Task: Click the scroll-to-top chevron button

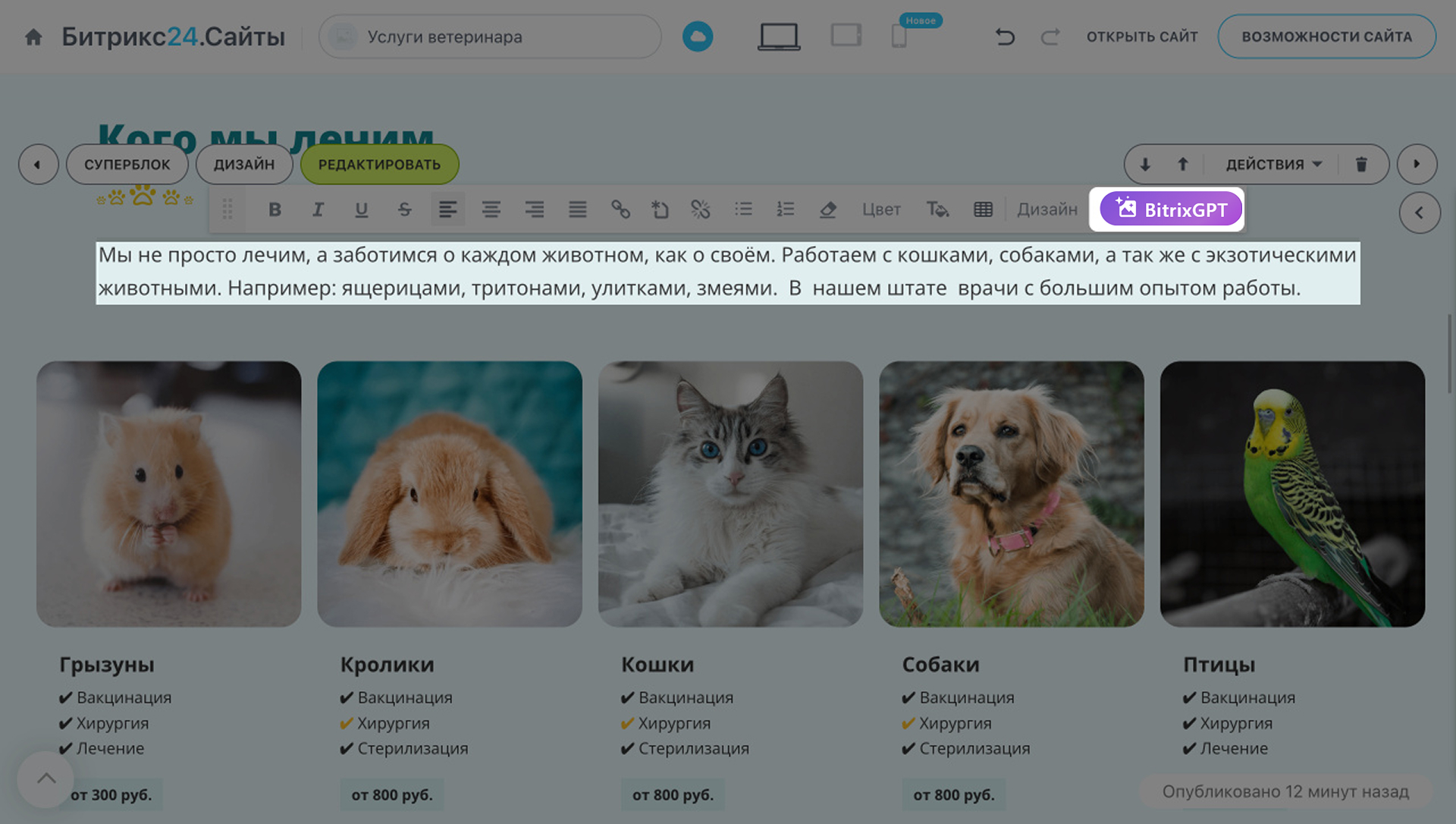Action: (46, 778)
